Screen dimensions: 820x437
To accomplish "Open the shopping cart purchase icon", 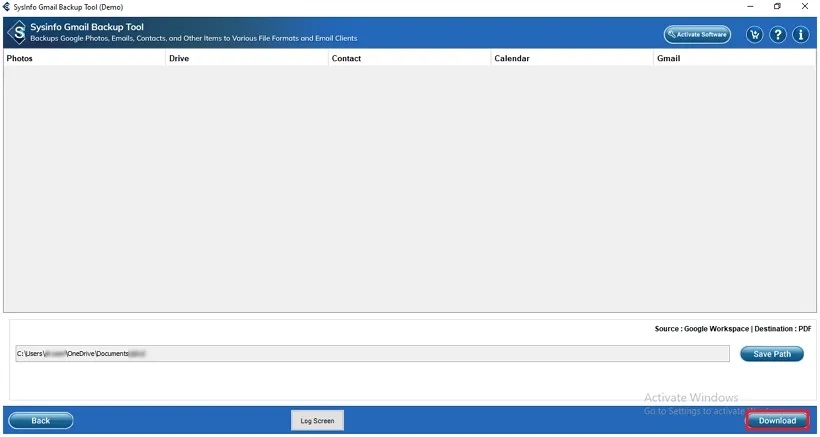I will click(x=754, y=34).
